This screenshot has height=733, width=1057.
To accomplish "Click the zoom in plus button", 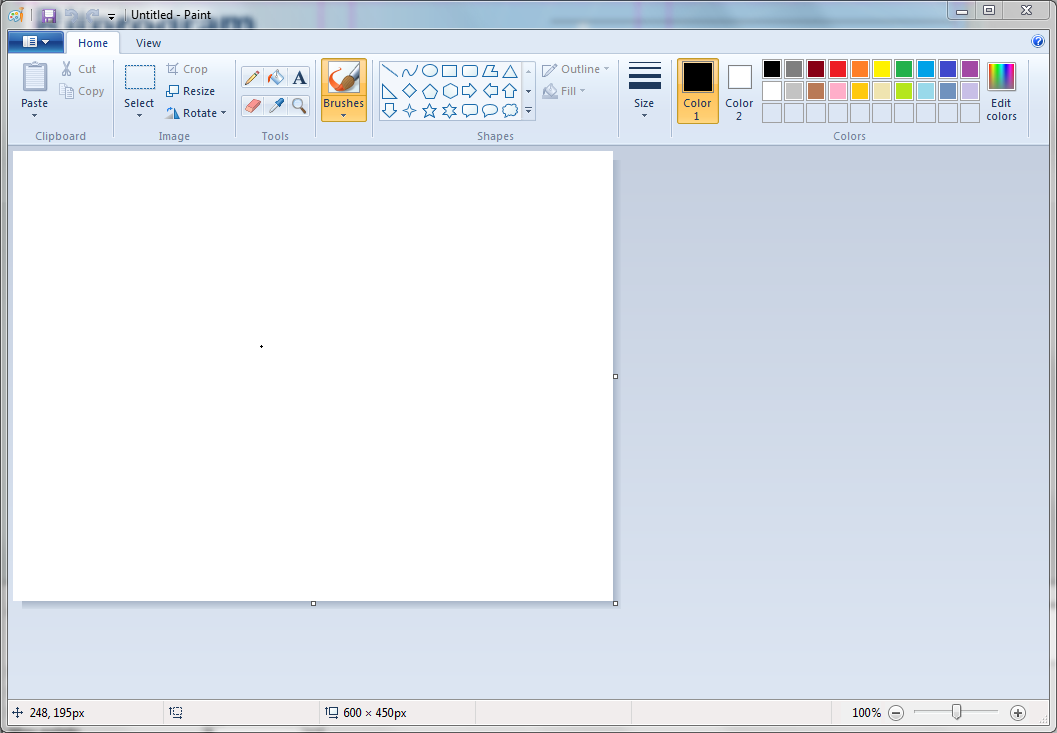I will click(x=1018, y=713).
